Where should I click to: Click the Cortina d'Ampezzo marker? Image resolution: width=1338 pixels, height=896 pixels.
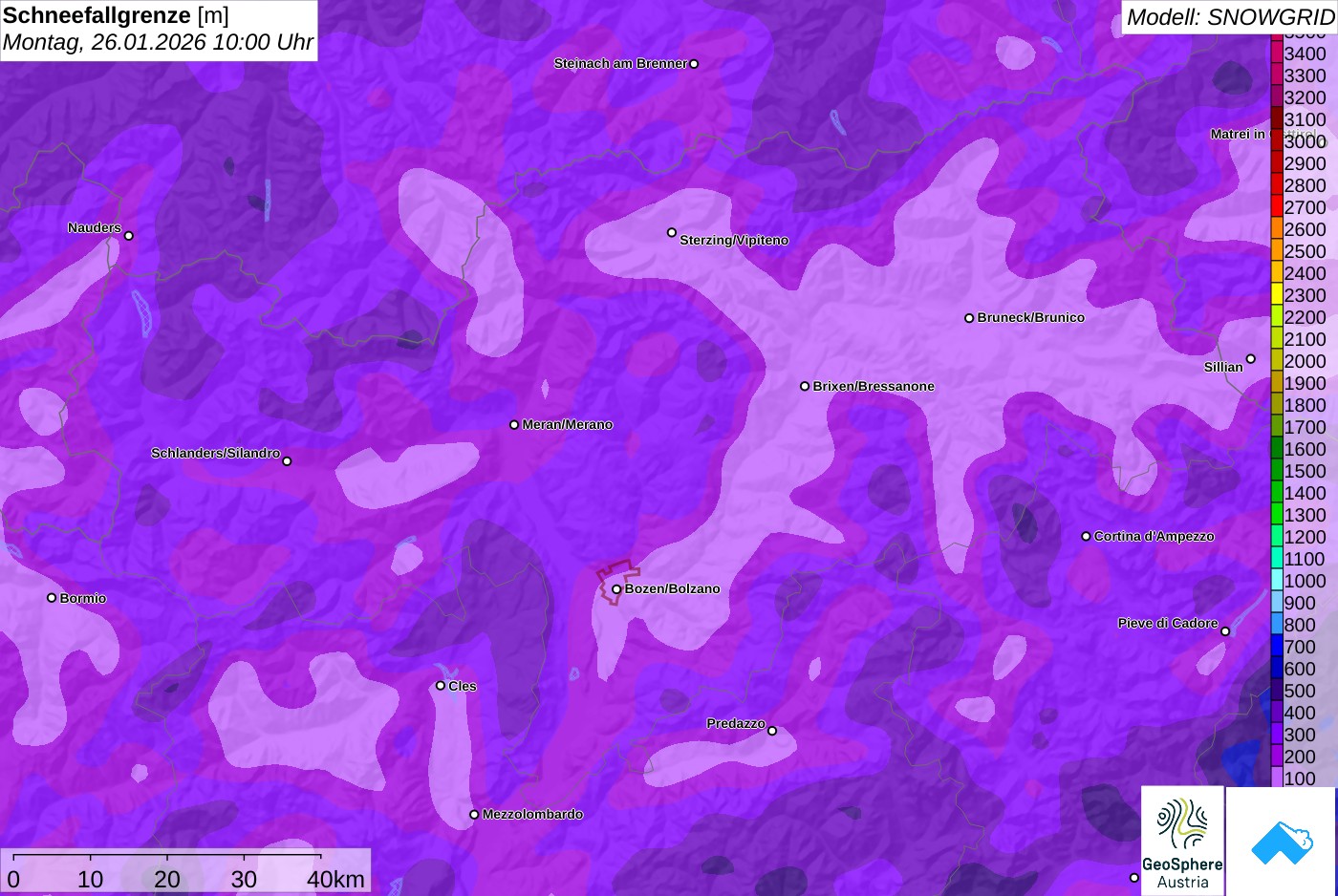pyautogui.click(x=1086, y=537)
